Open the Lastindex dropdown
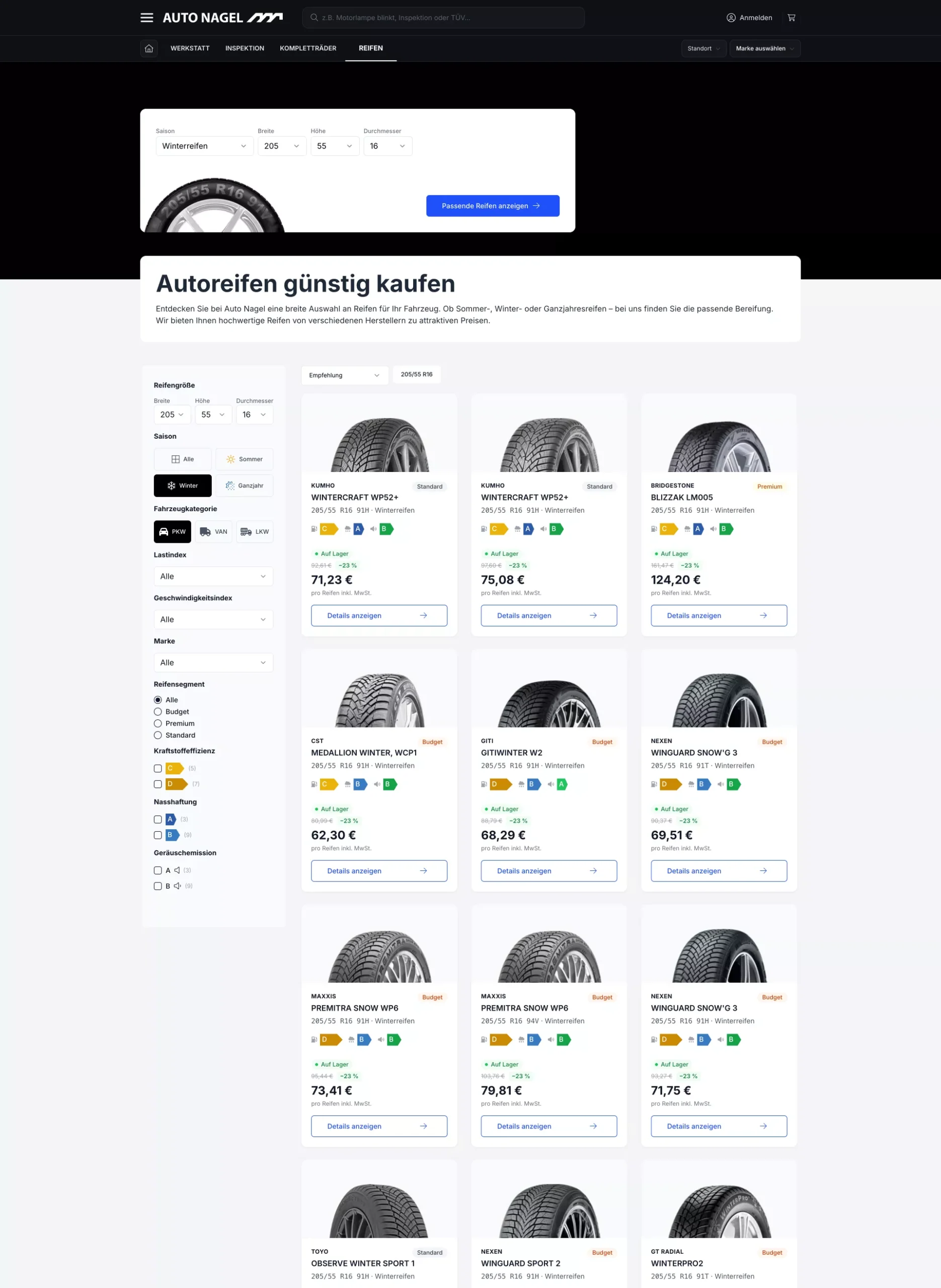Screen dimensions: 941x1288 213,576
